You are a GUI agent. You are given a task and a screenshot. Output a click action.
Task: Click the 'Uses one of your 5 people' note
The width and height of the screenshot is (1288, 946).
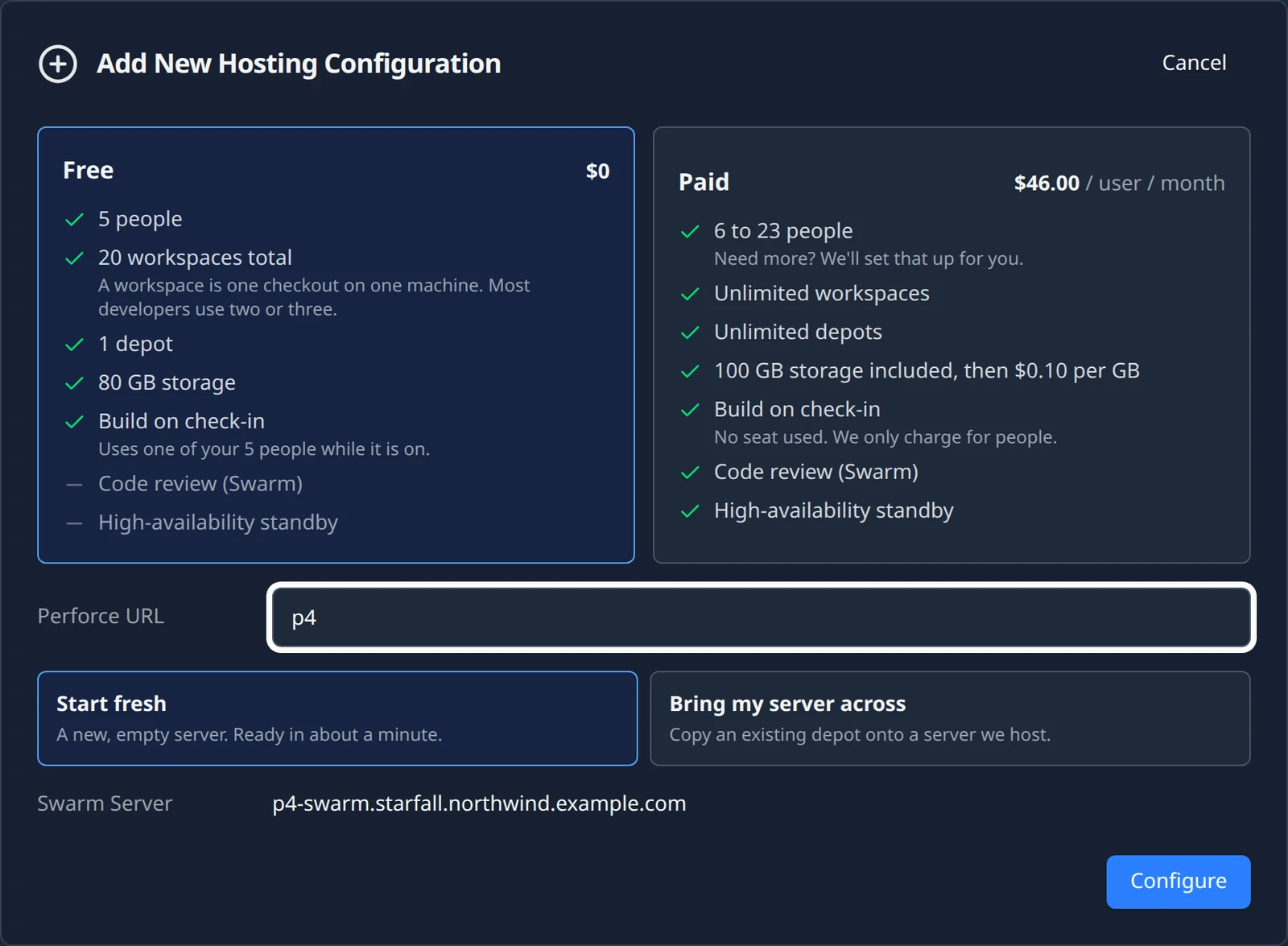click(264, 449)
